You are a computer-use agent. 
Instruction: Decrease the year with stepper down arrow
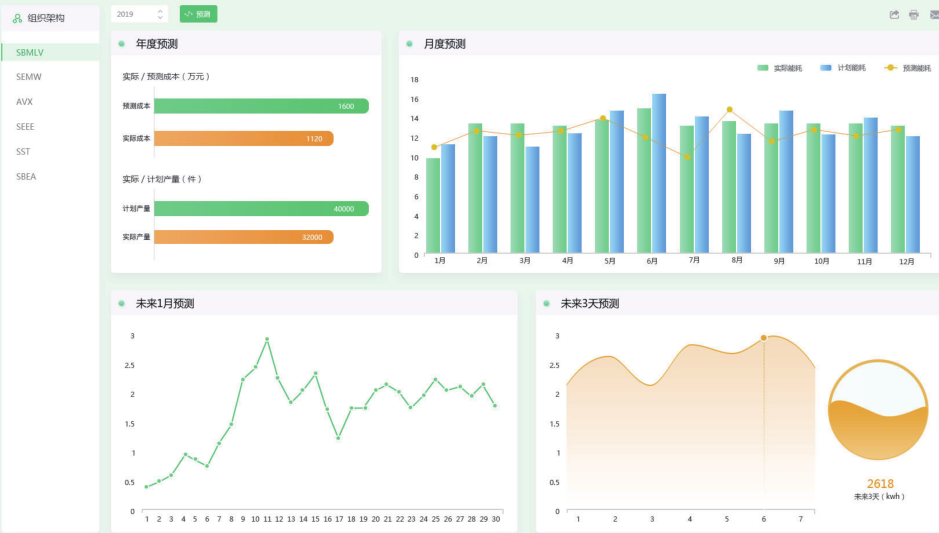[x=160, y=18]
